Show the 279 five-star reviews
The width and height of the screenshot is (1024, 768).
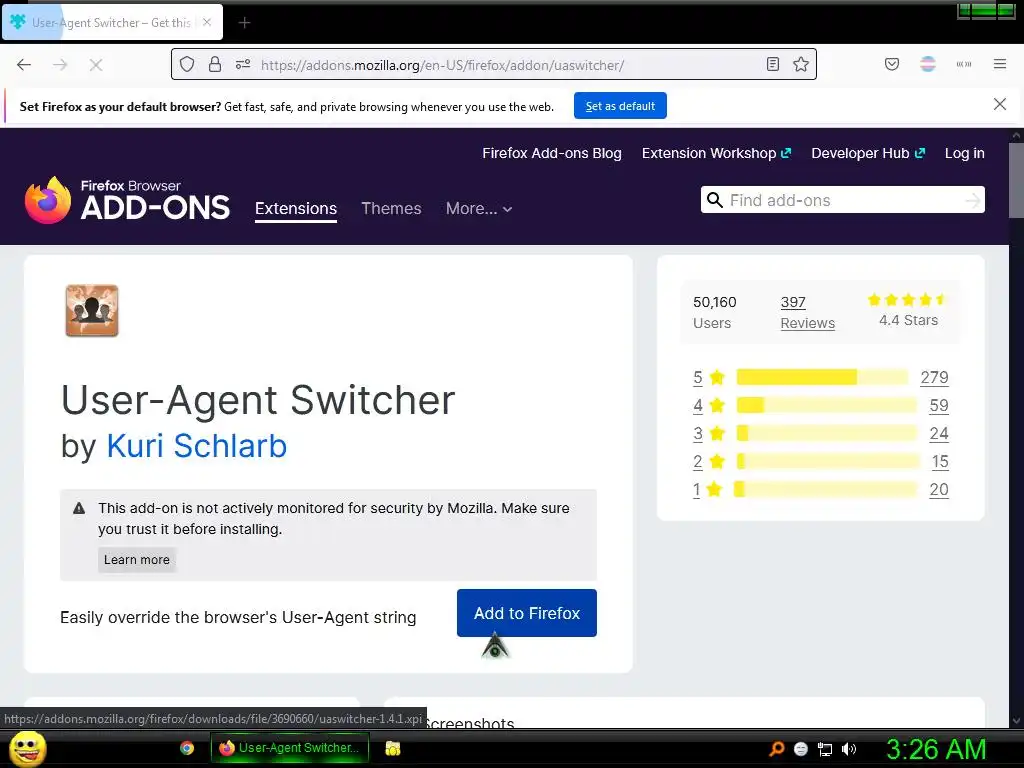click(934, 377)
